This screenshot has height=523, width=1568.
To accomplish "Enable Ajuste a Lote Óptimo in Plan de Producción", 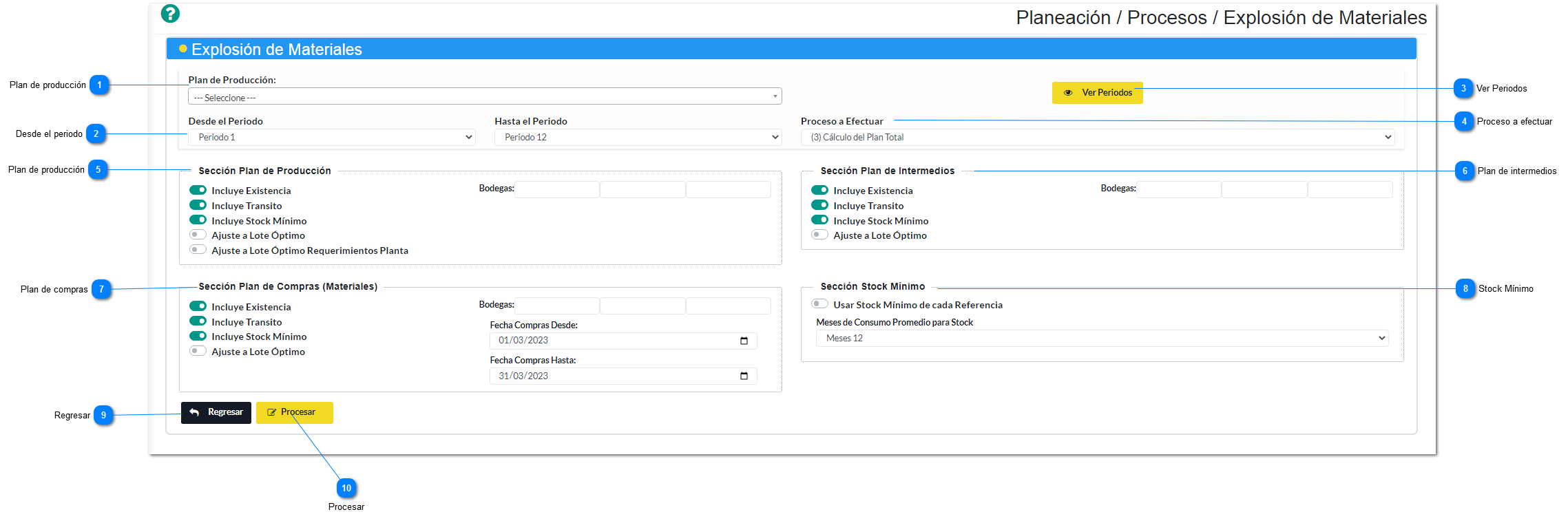I will [x=198, y=235].
